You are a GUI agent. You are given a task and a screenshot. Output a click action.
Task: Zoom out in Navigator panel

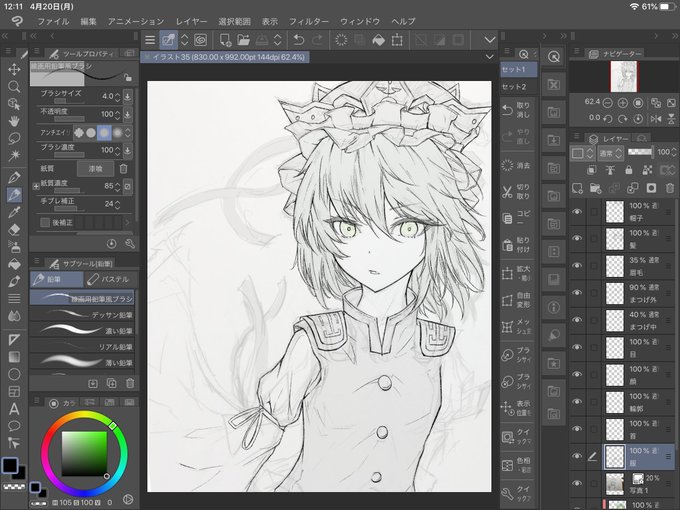pyautogui.click(x=608, y=103)
